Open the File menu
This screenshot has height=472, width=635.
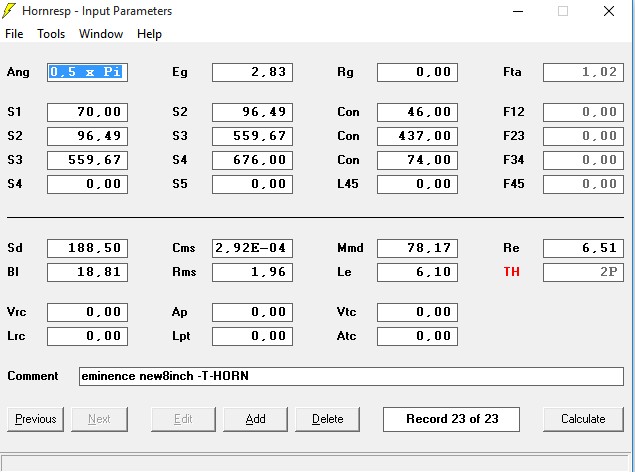(x=14, y=34)
